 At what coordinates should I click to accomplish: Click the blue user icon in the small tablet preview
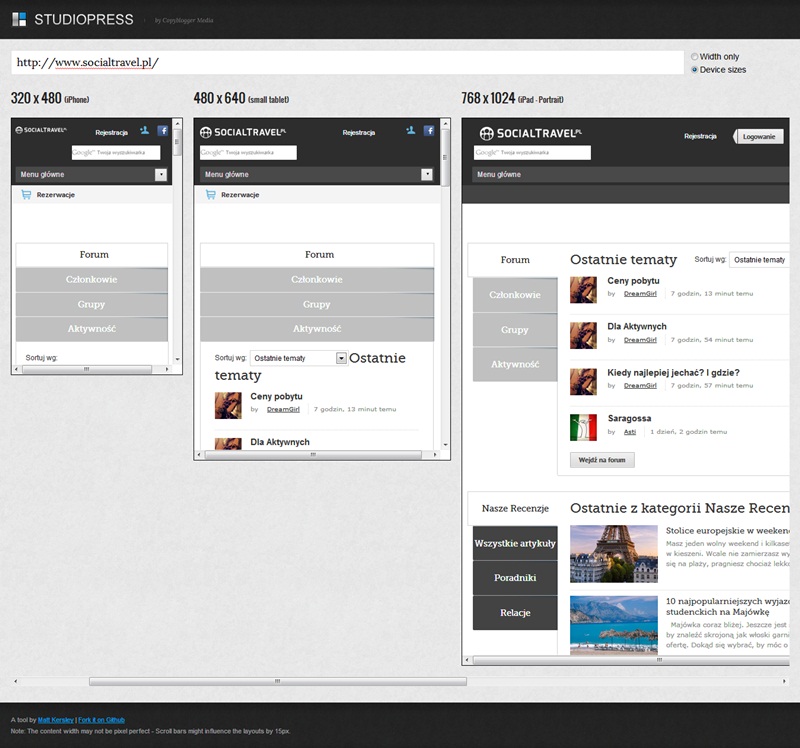(x=411, y=131)
